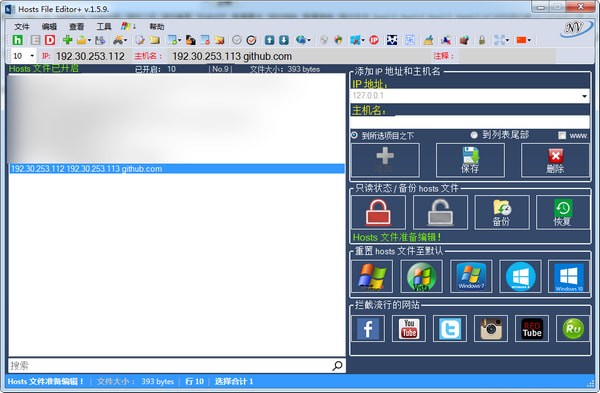The image size is (600, 393).
Task: Open the 编辑 menu
Action: tap(49, 26)
